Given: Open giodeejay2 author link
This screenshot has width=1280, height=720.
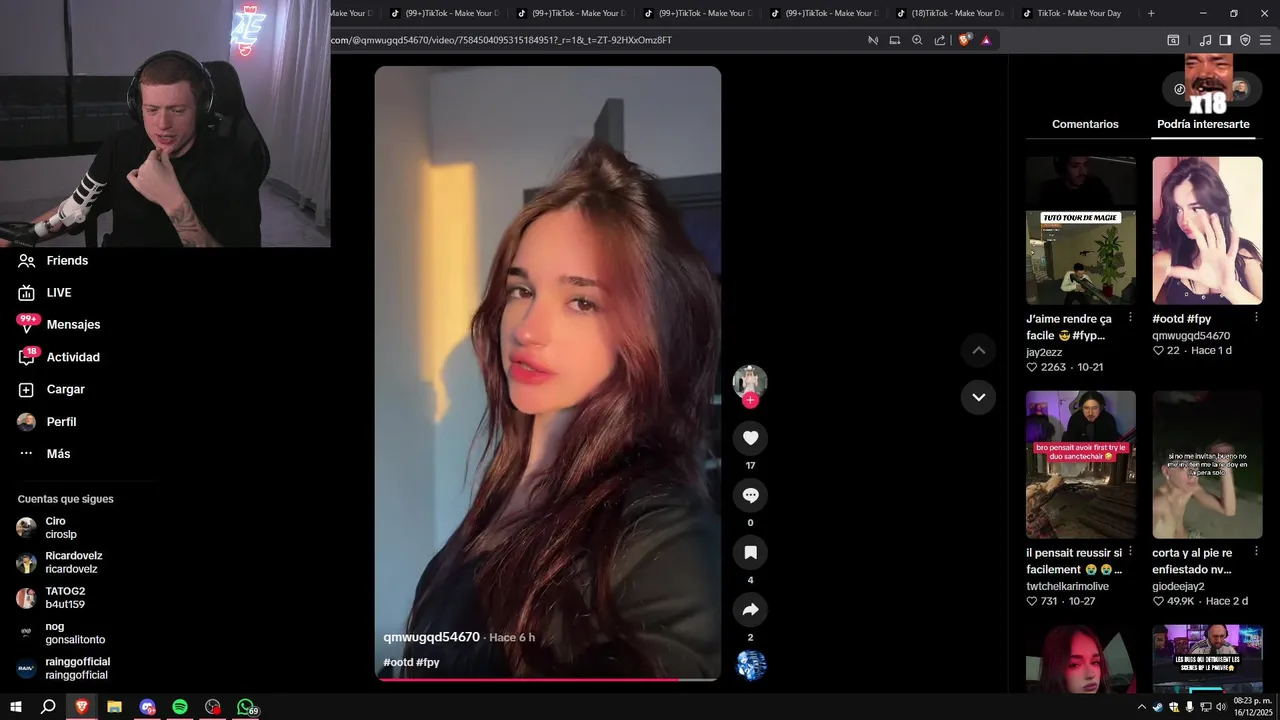Looking at the screenshot, I should pos(1178,586).
